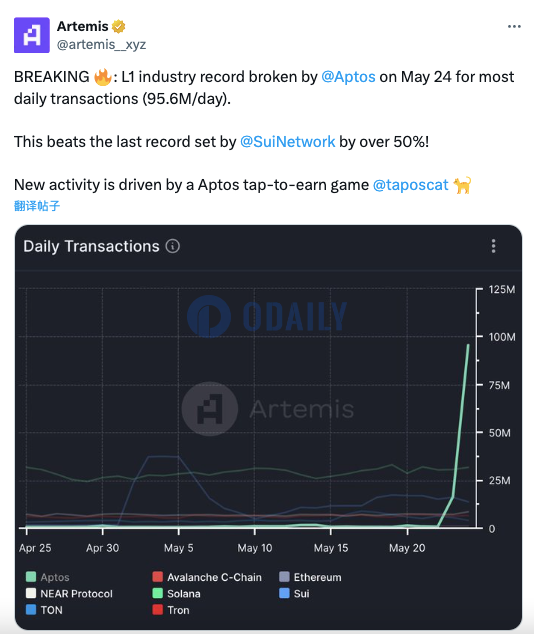Click the Artemis display name

point(82,26)
